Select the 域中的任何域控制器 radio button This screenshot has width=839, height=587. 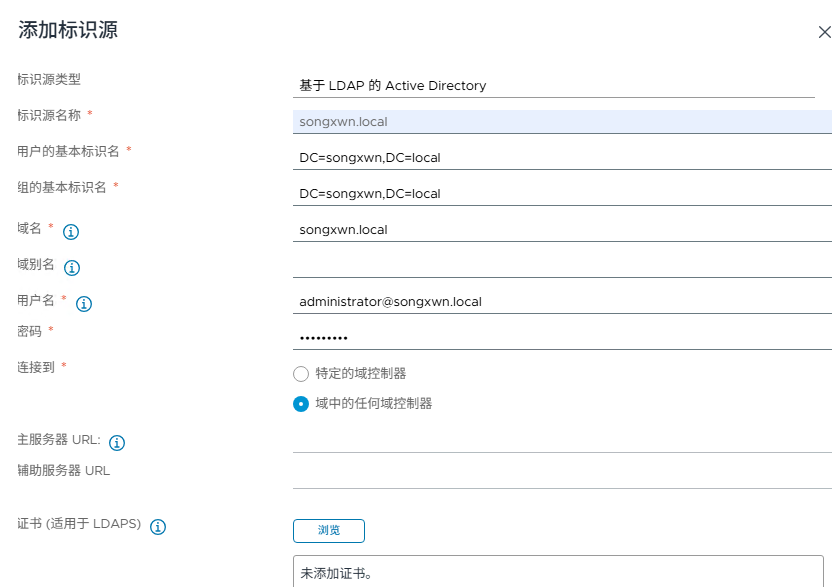[x=301, y=404]
